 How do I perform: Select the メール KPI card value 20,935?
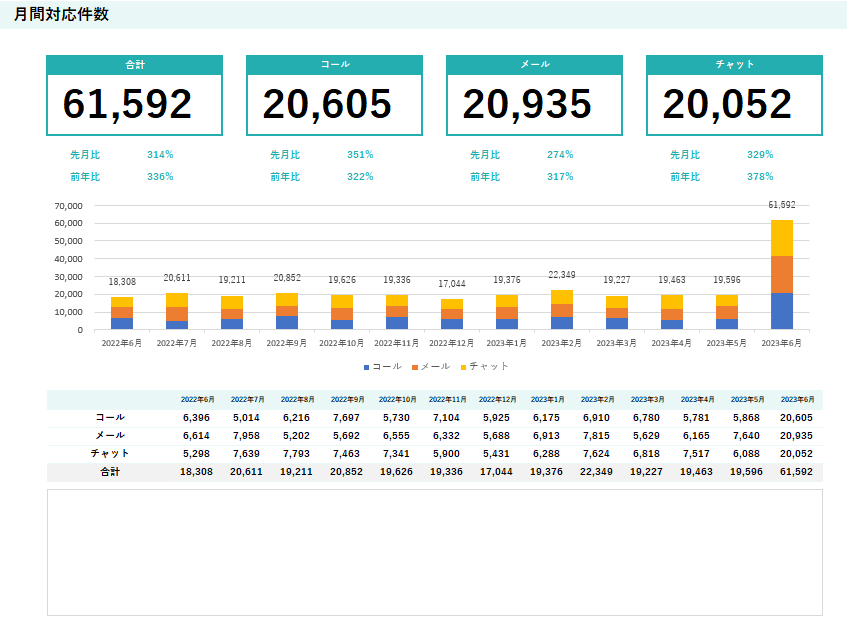tap(527, 105)
